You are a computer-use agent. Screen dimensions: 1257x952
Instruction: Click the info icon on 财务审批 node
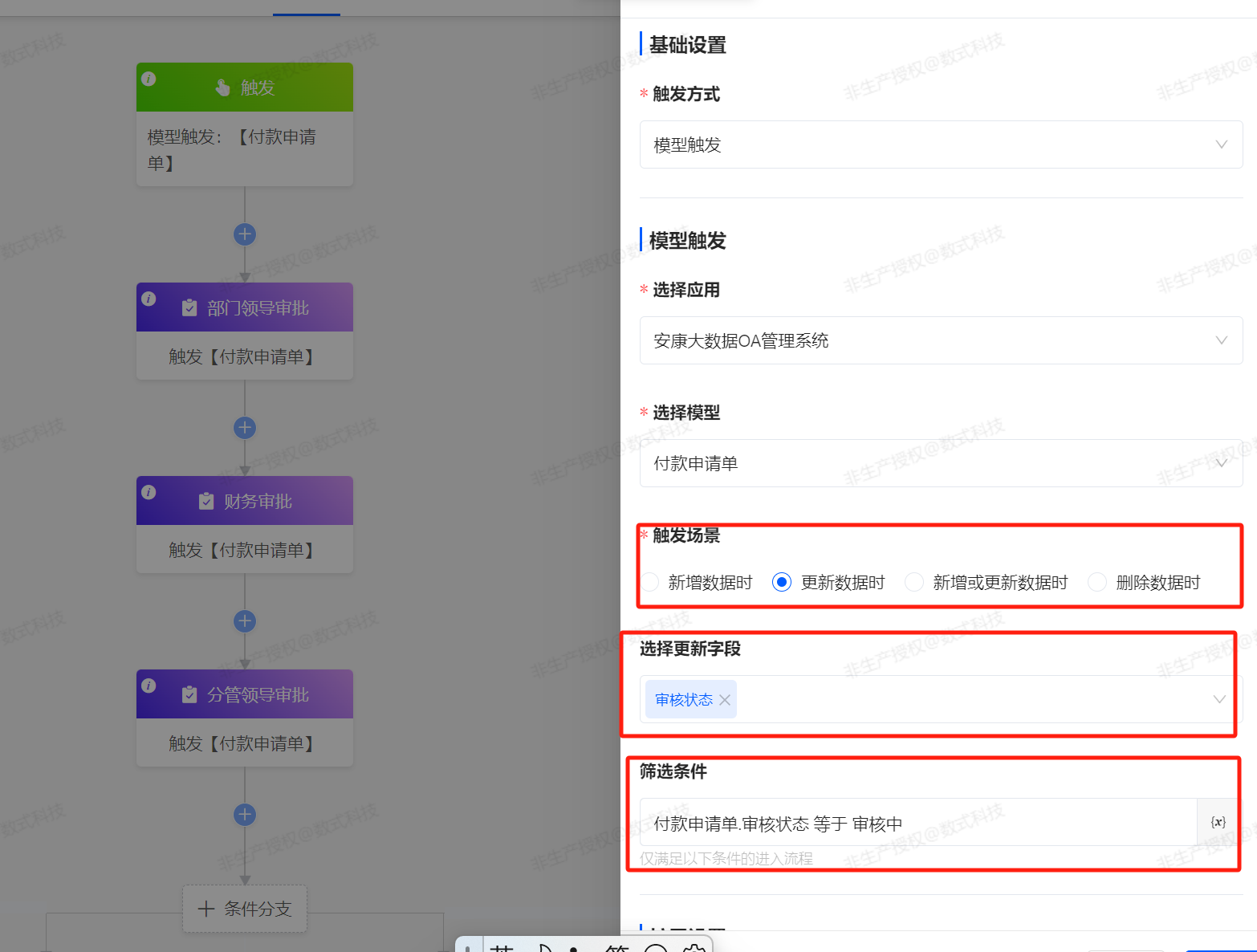(x=148, y=492)
